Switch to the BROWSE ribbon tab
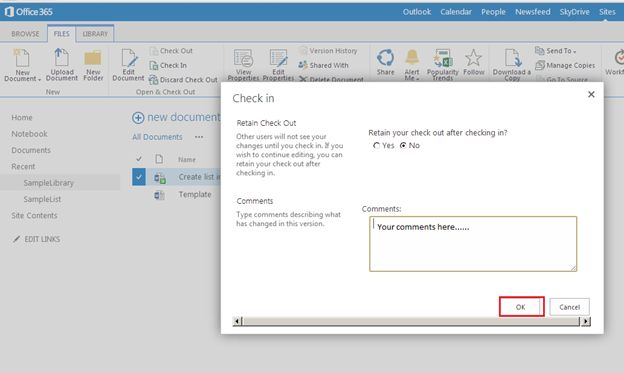This screenshot has height=373, width=624. [25, 34]
